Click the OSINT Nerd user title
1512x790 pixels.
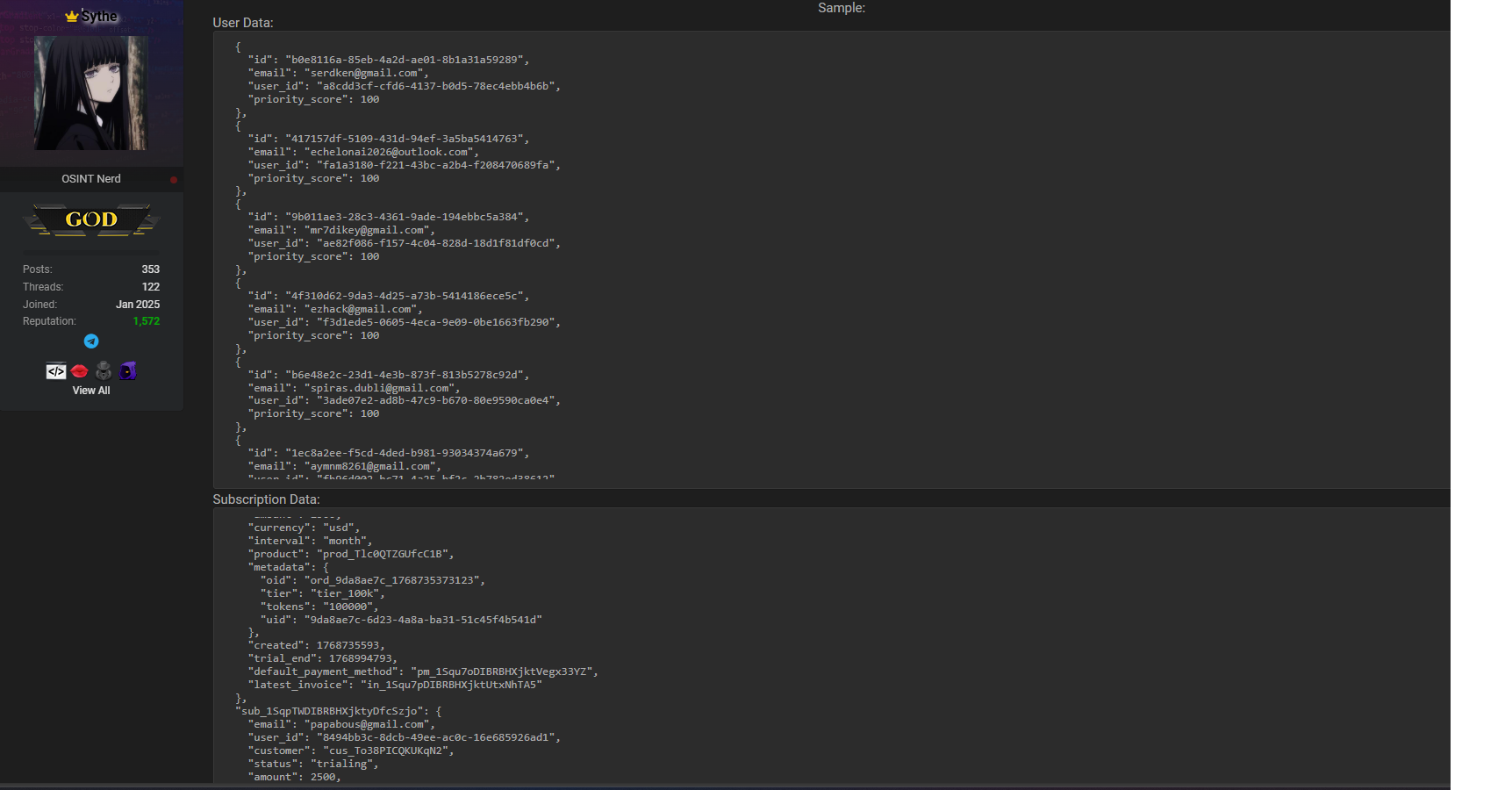pyautogui.click(x=91, y=179)
